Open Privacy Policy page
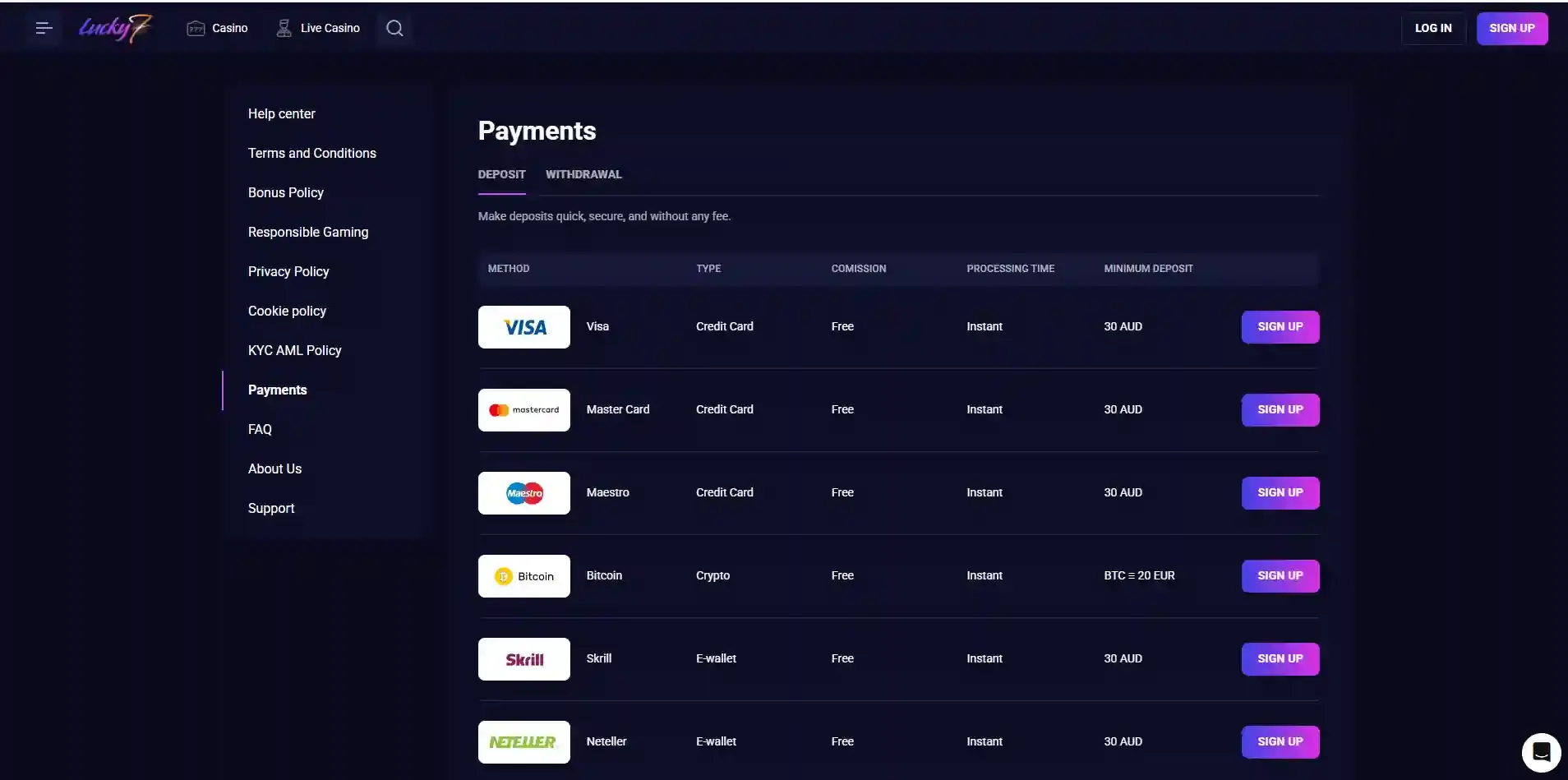 288,271
